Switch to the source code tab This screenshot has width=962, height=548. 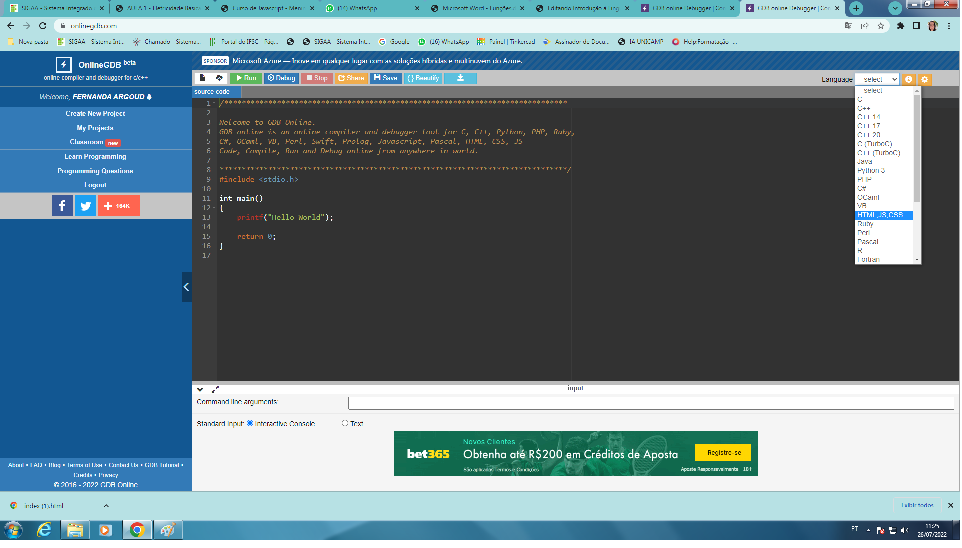pos(212,92)
